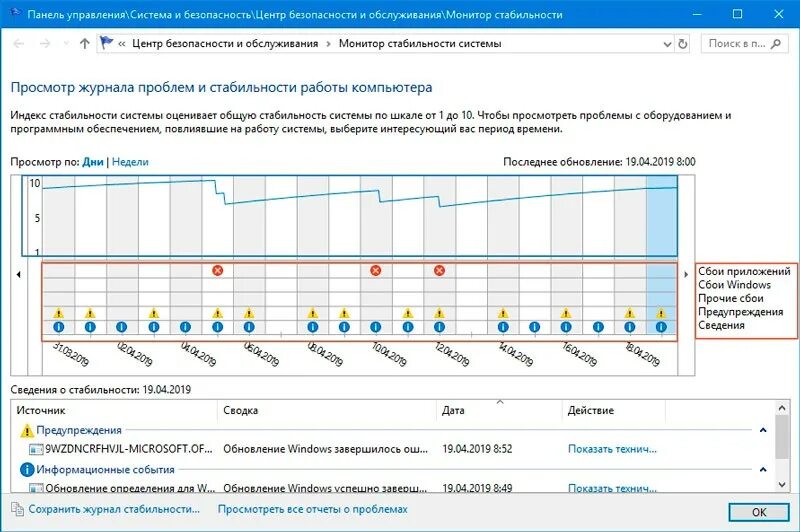Screen dimensions: 800x532
Task: Click the details list scroll-down arrow
Action: pos(782,485)
